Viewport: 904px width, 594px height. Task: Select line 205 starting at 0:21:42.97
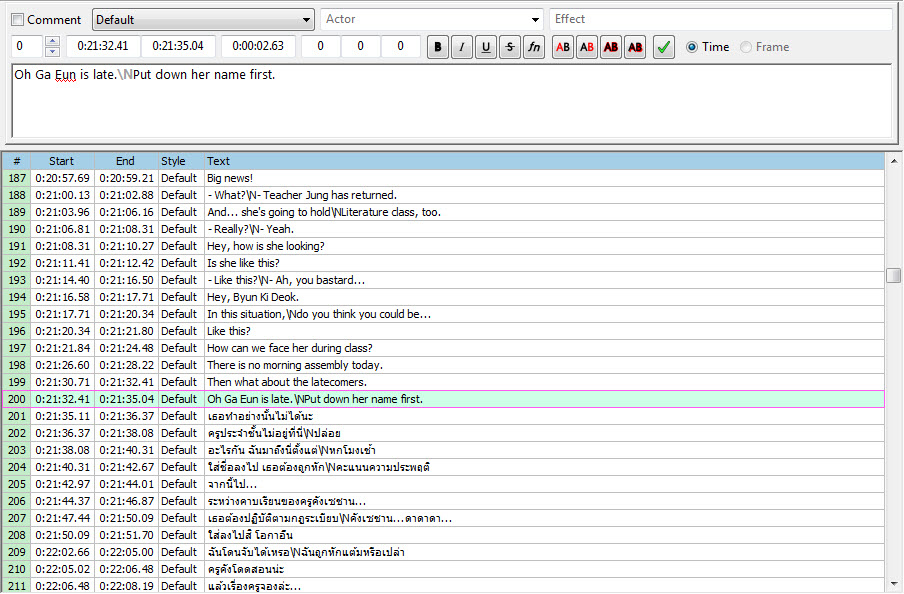click(x=443, y=484)
